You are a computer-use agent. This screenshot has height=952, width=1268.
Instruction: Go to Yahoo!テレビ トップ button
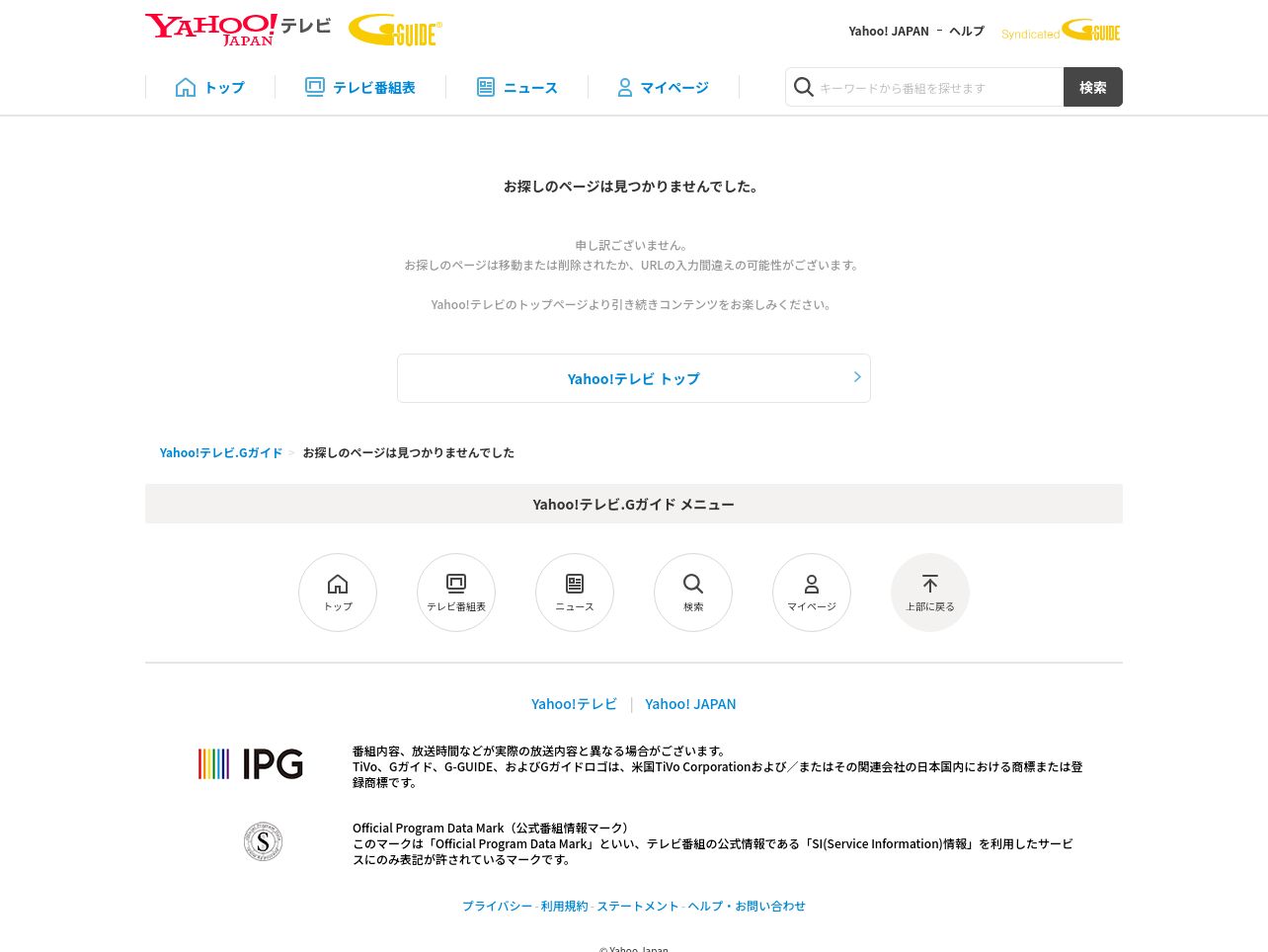634,378
